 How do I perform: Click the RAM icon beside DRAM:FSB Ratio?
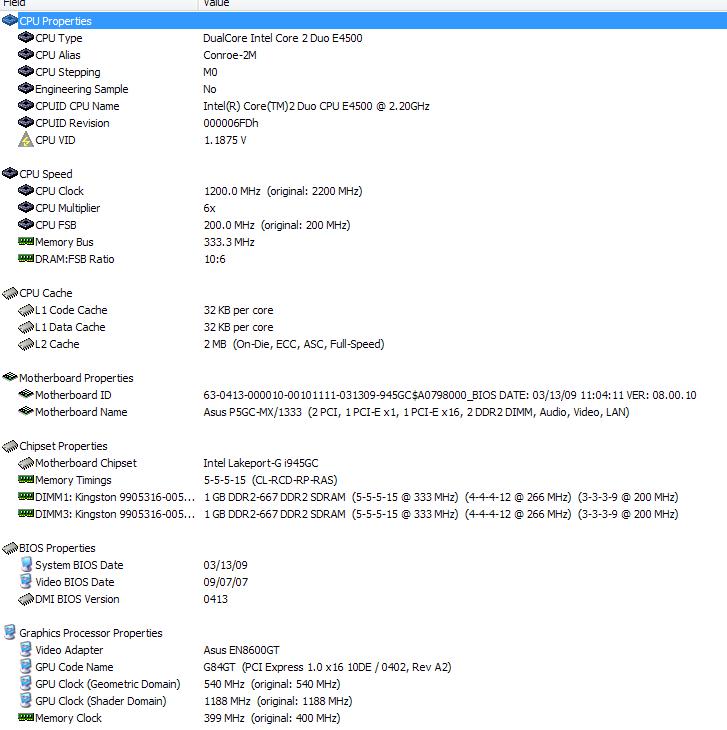[26, 258]
